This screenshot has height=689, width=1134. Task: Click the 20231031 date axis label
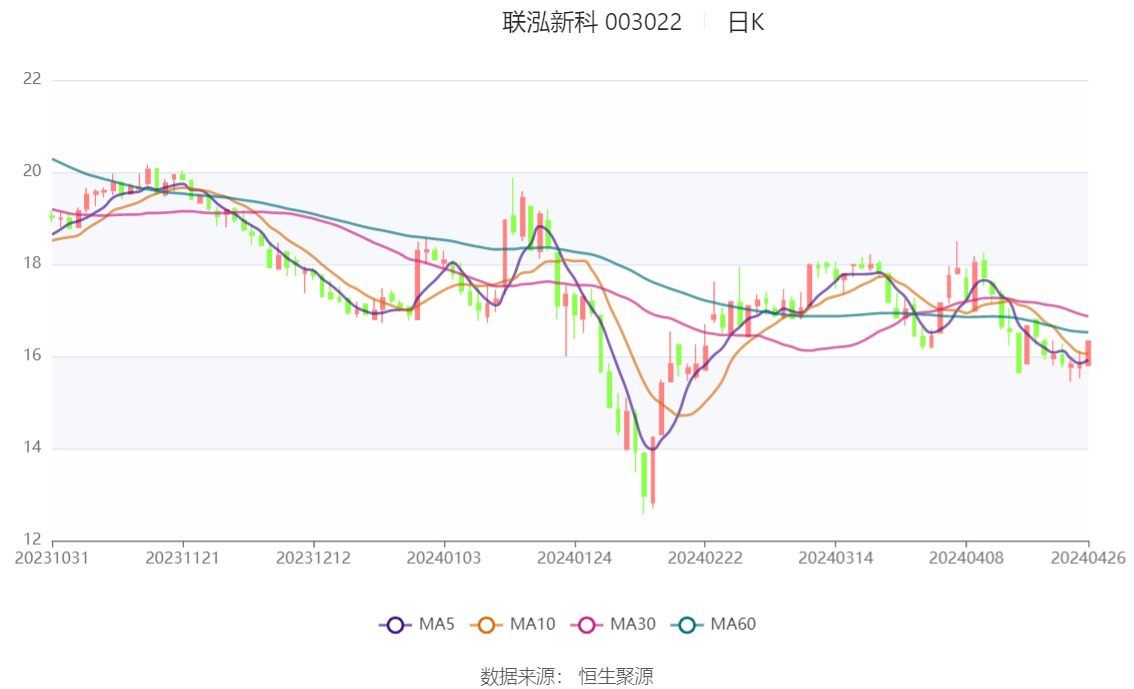click(52, 558)
